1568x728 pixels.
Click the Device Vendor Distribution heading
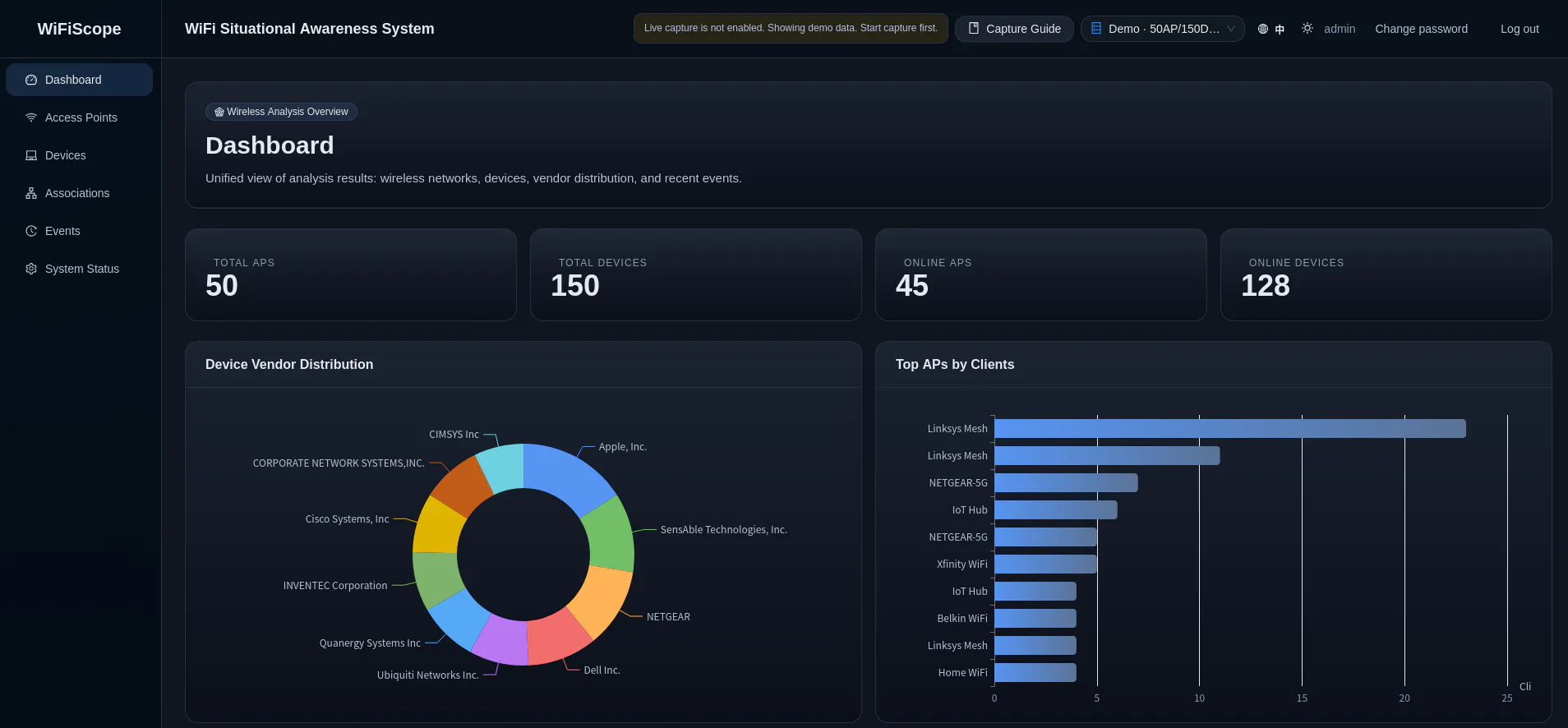tap(289, 364)
